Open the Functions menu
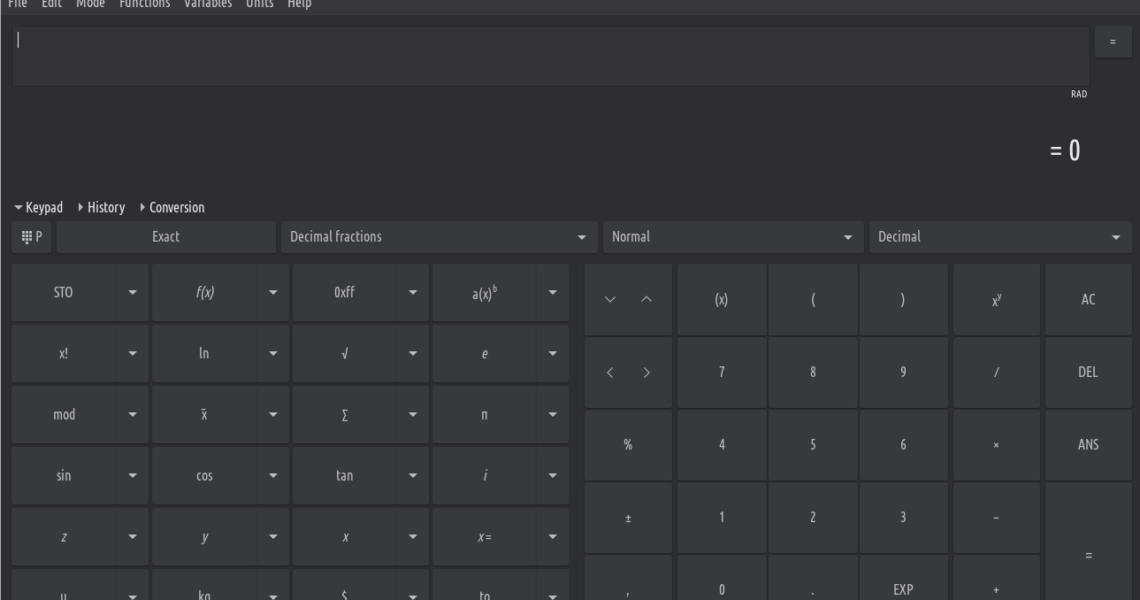The width and height of the screenshot is (1140, 600). 144,5
